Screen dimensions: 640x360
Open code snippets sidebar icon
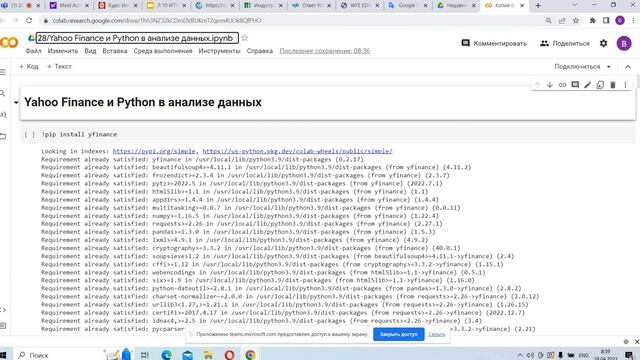[x=3, y=310]
